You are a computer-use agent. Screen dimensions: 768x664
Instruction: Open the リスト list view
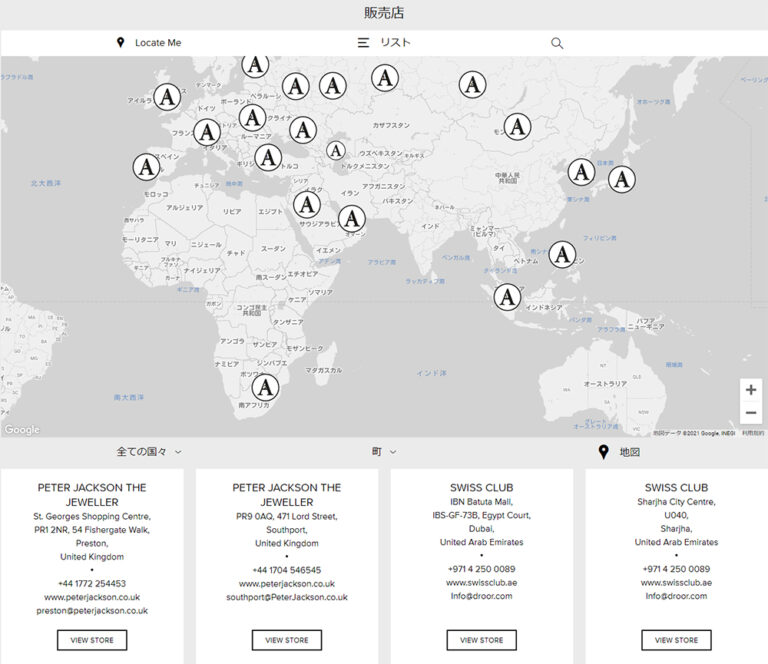(384, 43)
